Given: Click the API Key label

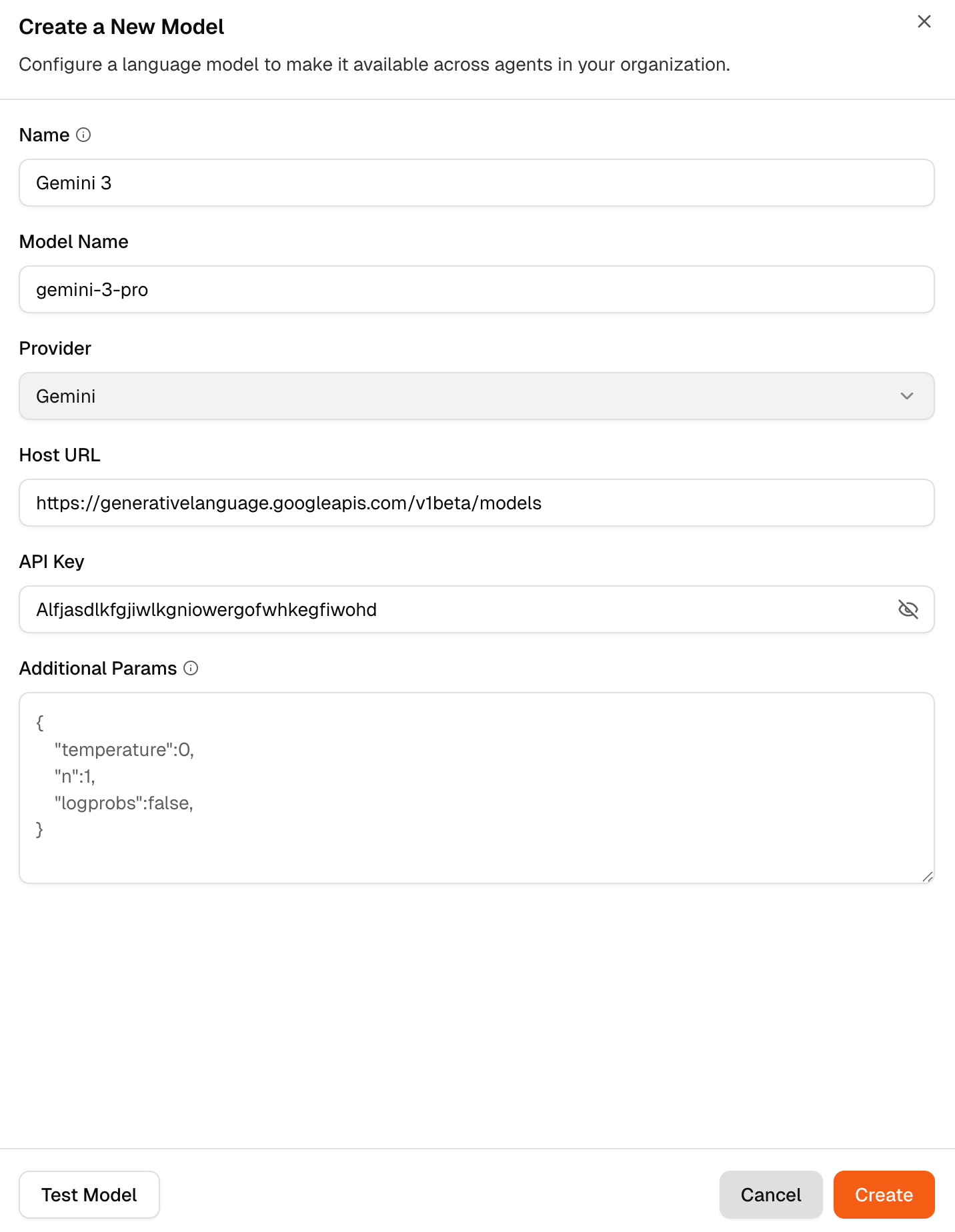Looking at the screenshot, I should (x=51, y=561).
